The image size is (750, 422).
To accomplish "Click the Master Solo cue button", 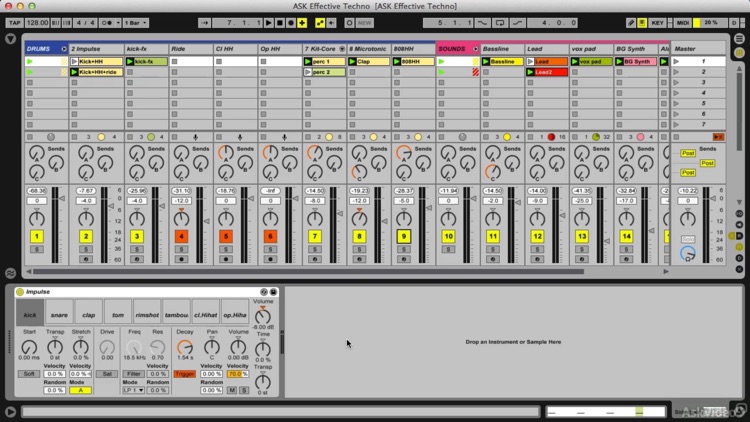I will (x=688, y=239).
